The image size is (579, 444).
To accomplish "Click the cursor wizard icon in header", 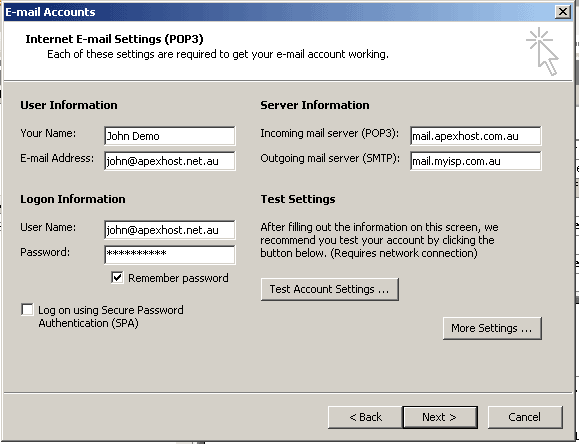I will [x=542, y=51].
